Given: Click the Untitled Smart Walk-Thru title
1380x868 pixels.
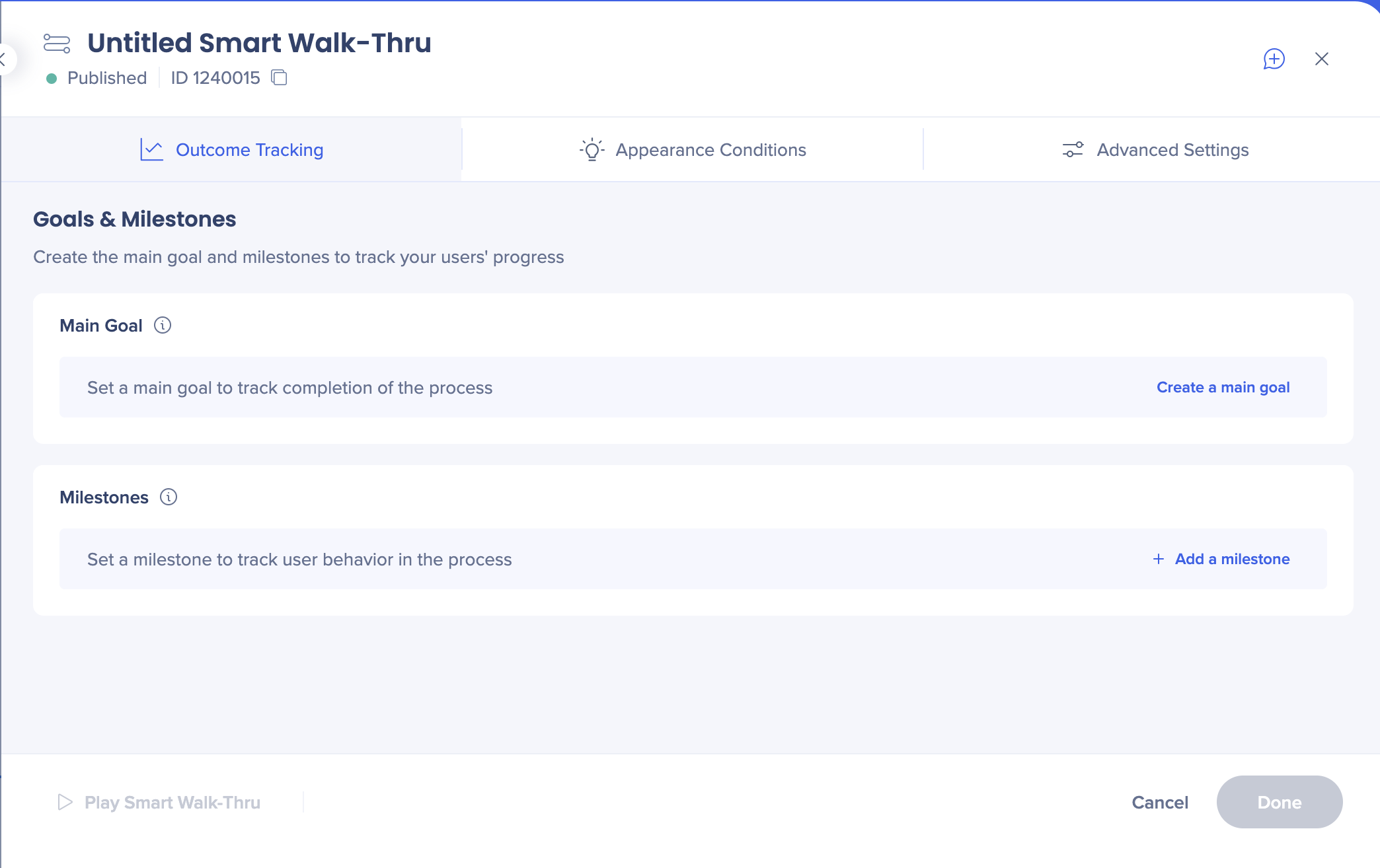Looking at the screenshot, I should tap(259, 43).
